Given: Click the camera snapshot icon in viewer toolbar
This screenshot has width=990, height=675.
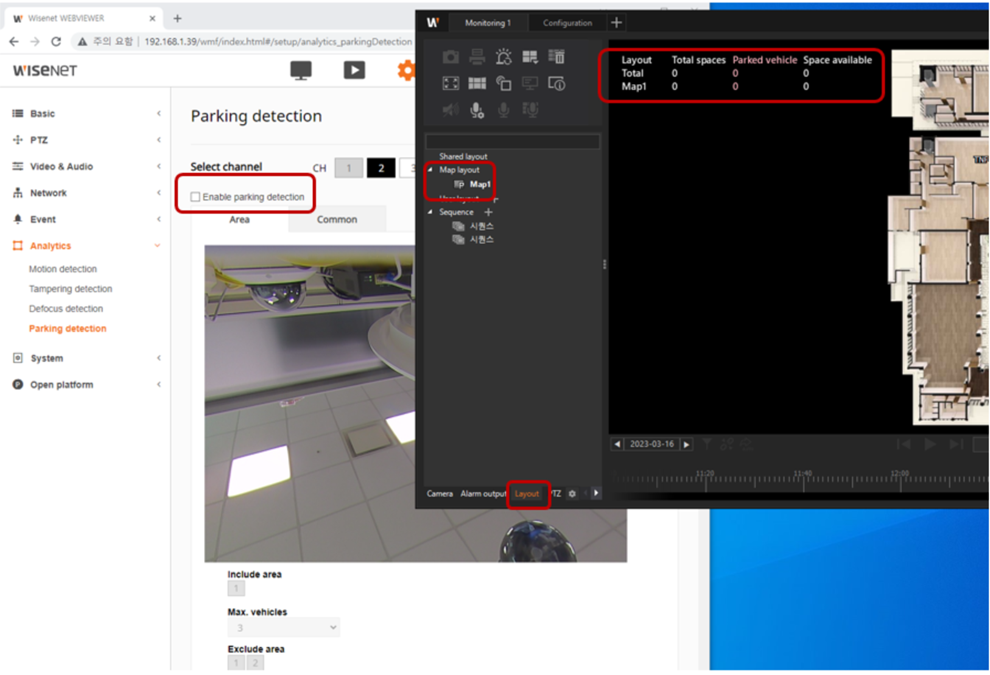Looking at the screenshot, I should click(x=451, y=57).
